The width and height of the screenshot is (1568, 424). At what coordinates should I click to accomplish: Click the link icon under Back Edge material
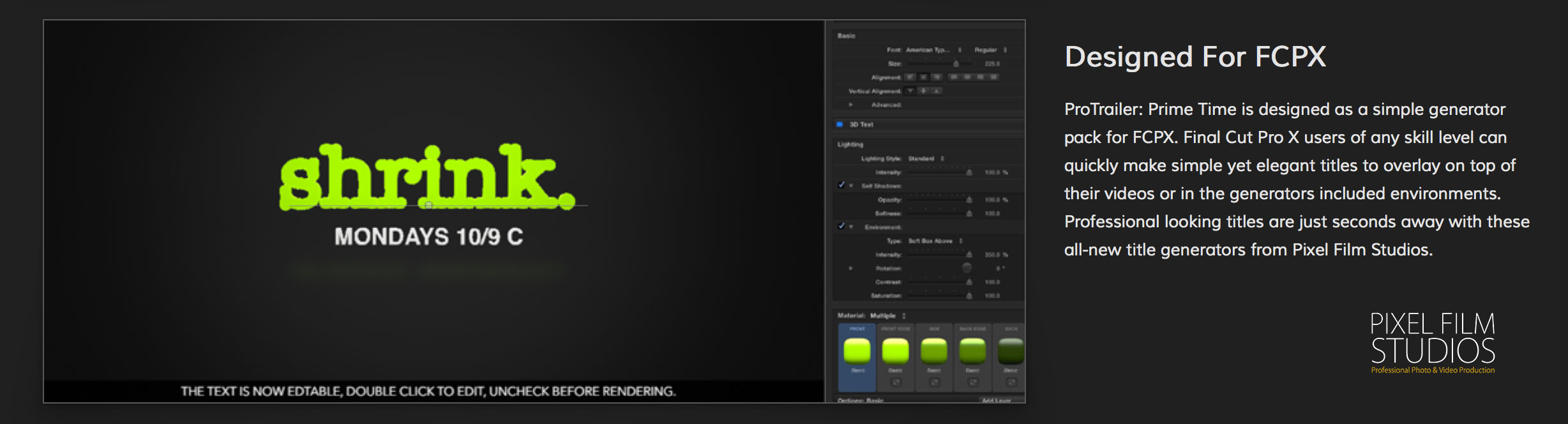pos(973,382)
